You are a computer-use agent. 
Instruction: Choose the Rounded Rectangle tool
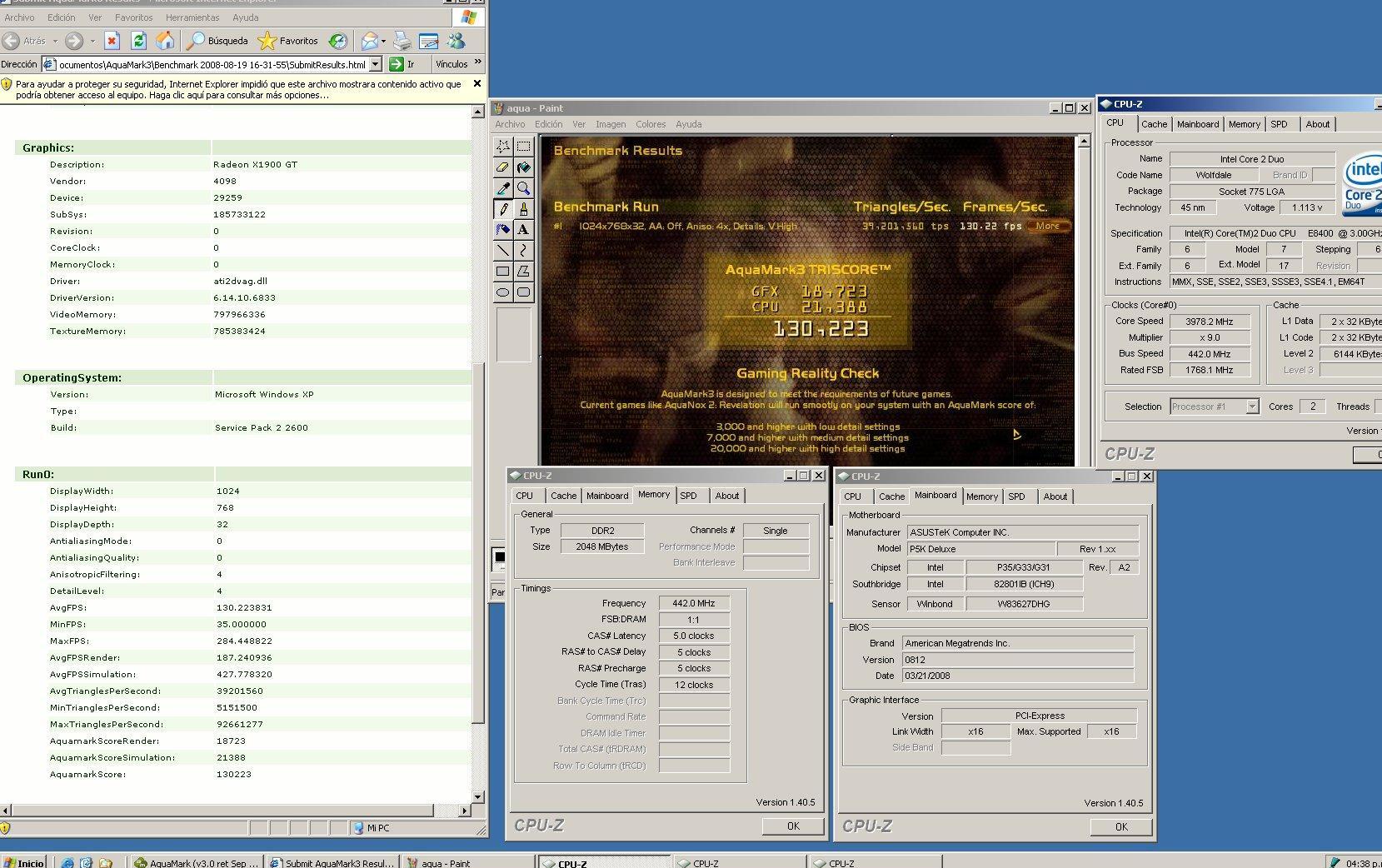(523, 292)
